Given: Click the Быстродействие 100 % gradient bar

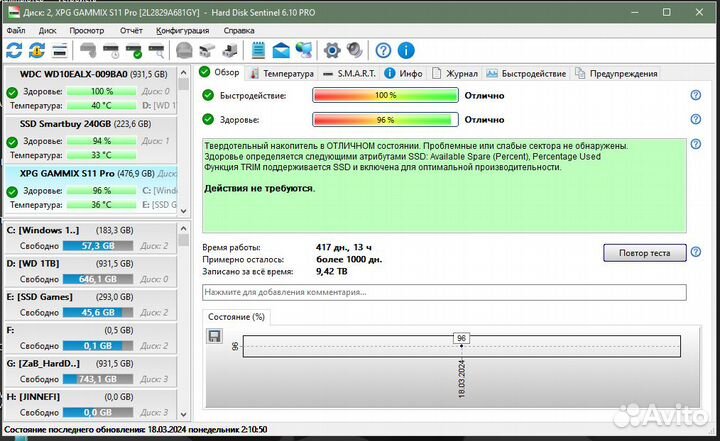Looking at the screenshot, I should (385, 95).
